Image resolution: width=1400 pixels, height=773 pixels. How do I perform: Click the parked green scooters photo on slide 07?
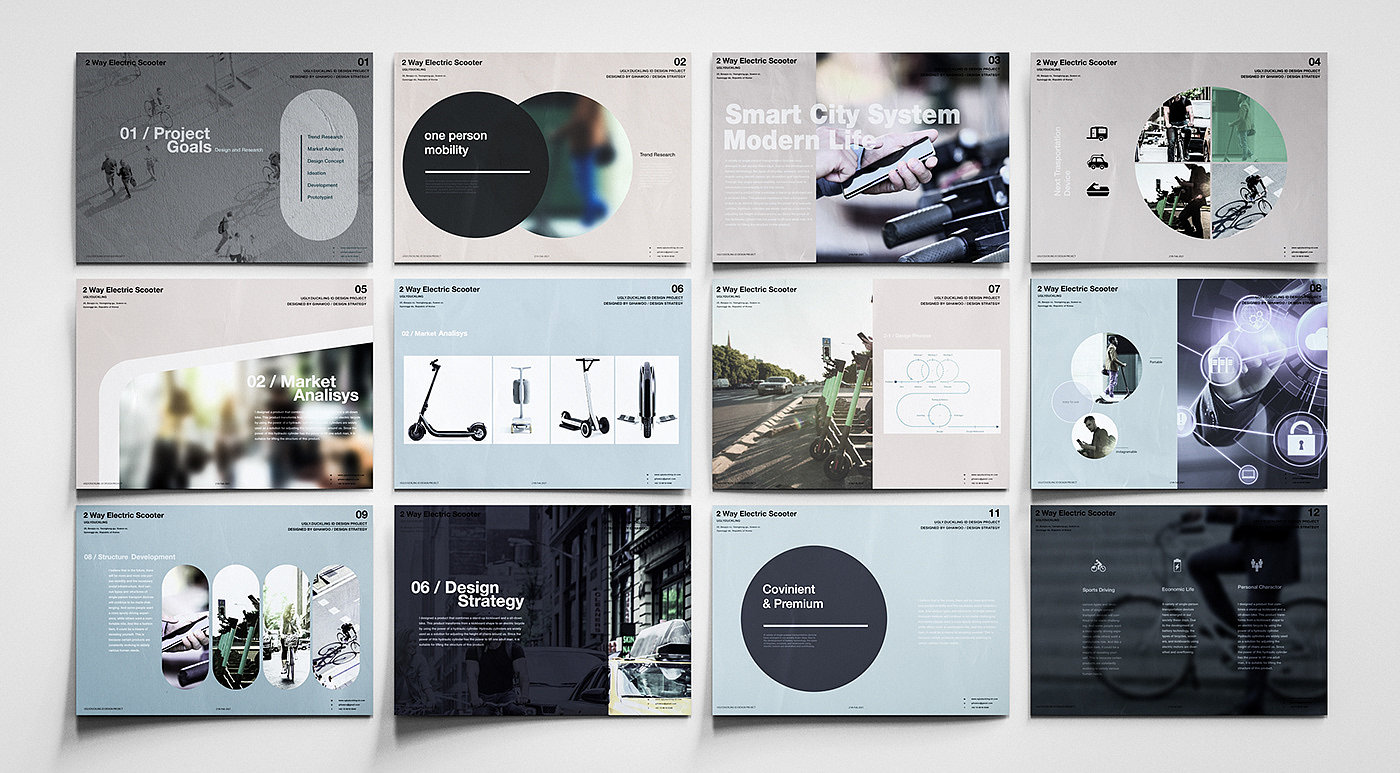click(792, 384)
